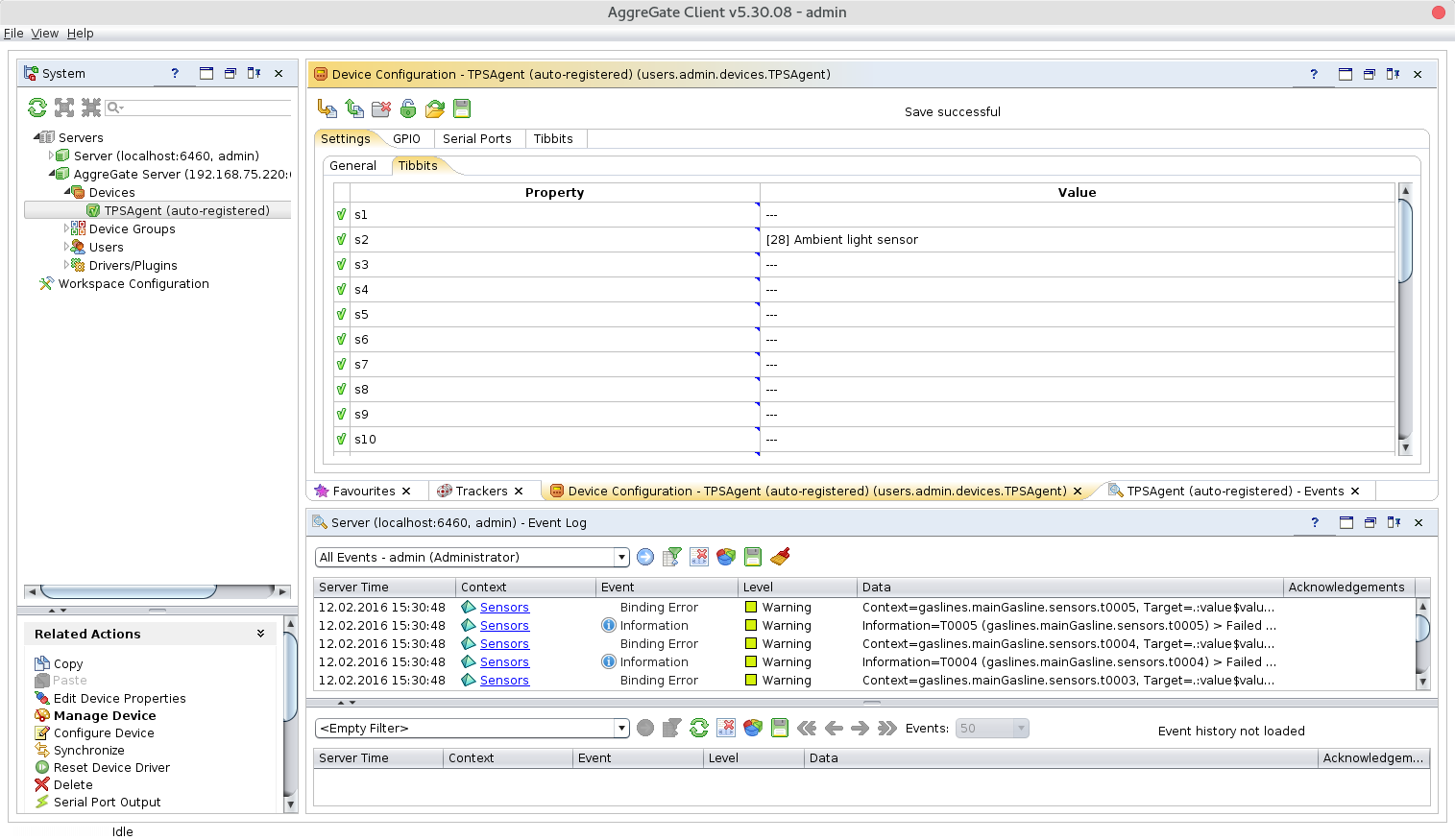The width and height of the screenshot is (1455, 840).
Task: Open the File menu
Action: 13,33
